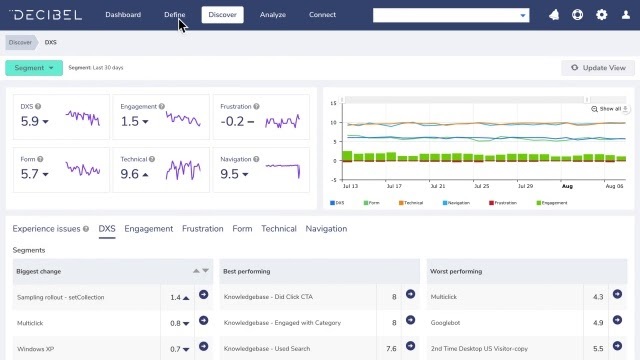Open the Segment dropdown
The image size is (640, 360).
(34, 68)
